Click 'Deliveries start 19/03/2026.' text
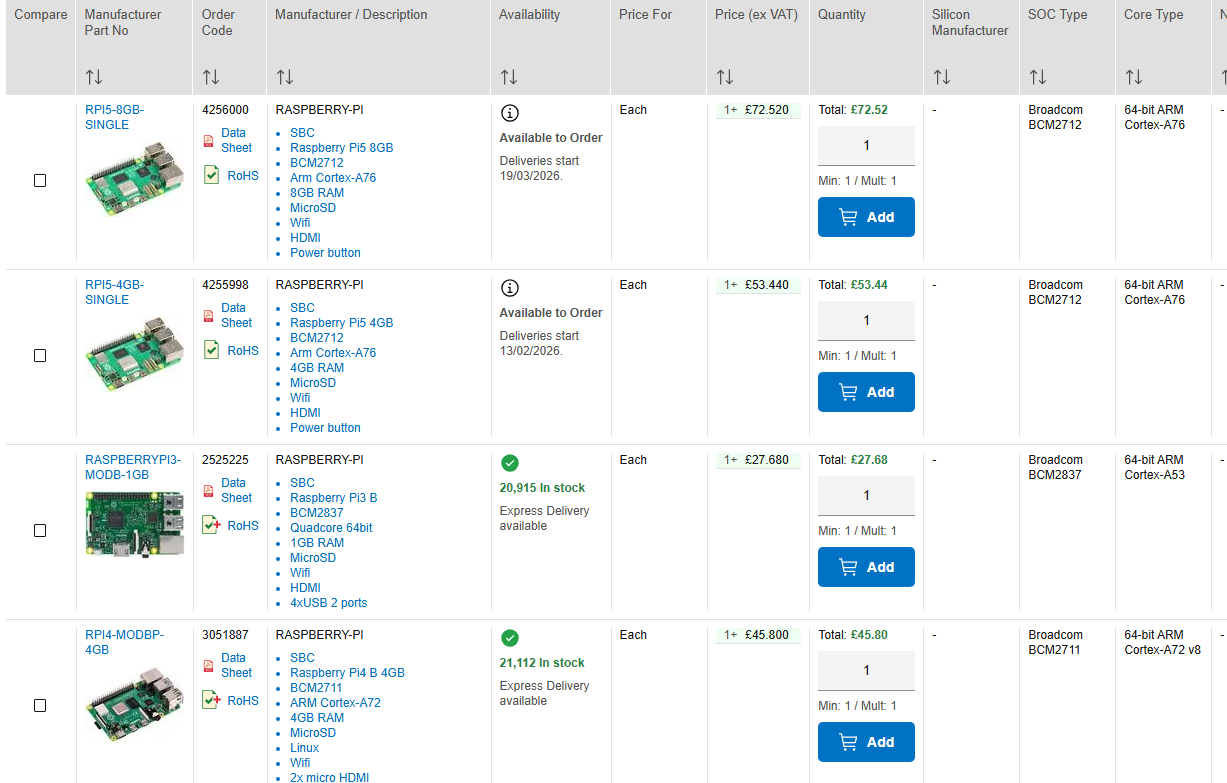Viewport: 1227px width, 783px height. [x=539, y=168]
